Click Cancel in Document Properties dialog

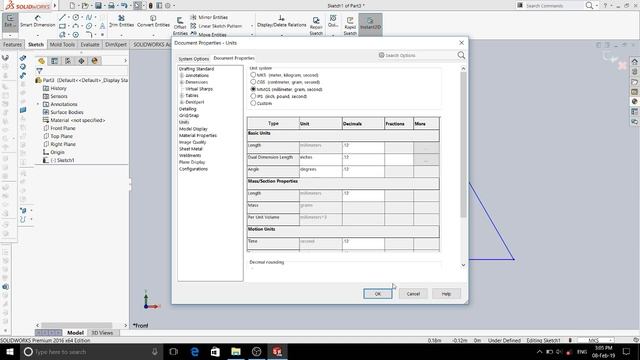pyautogui.click(x=413, y=293)
